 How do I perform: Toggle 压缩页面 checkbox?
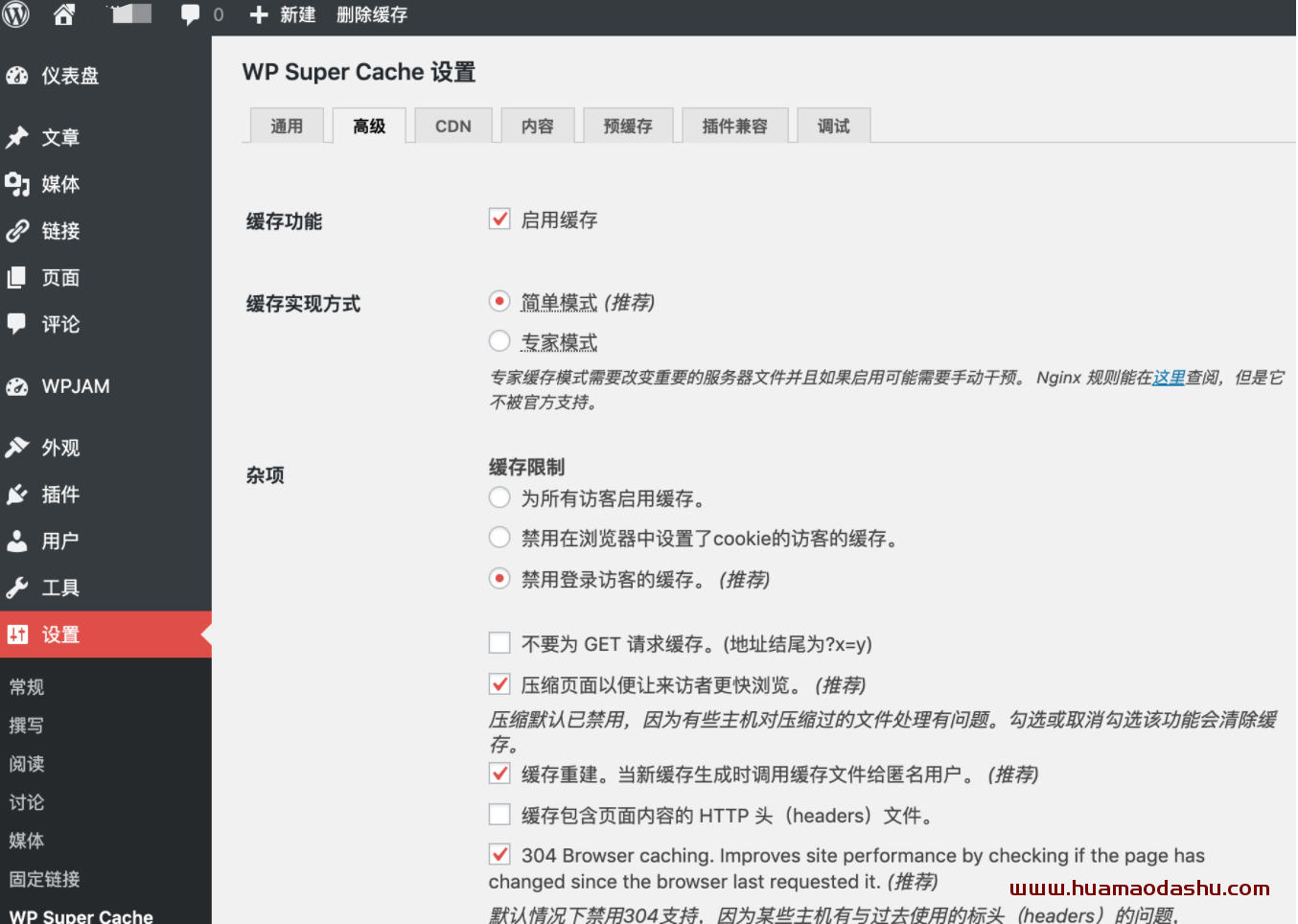pos(499,683)
